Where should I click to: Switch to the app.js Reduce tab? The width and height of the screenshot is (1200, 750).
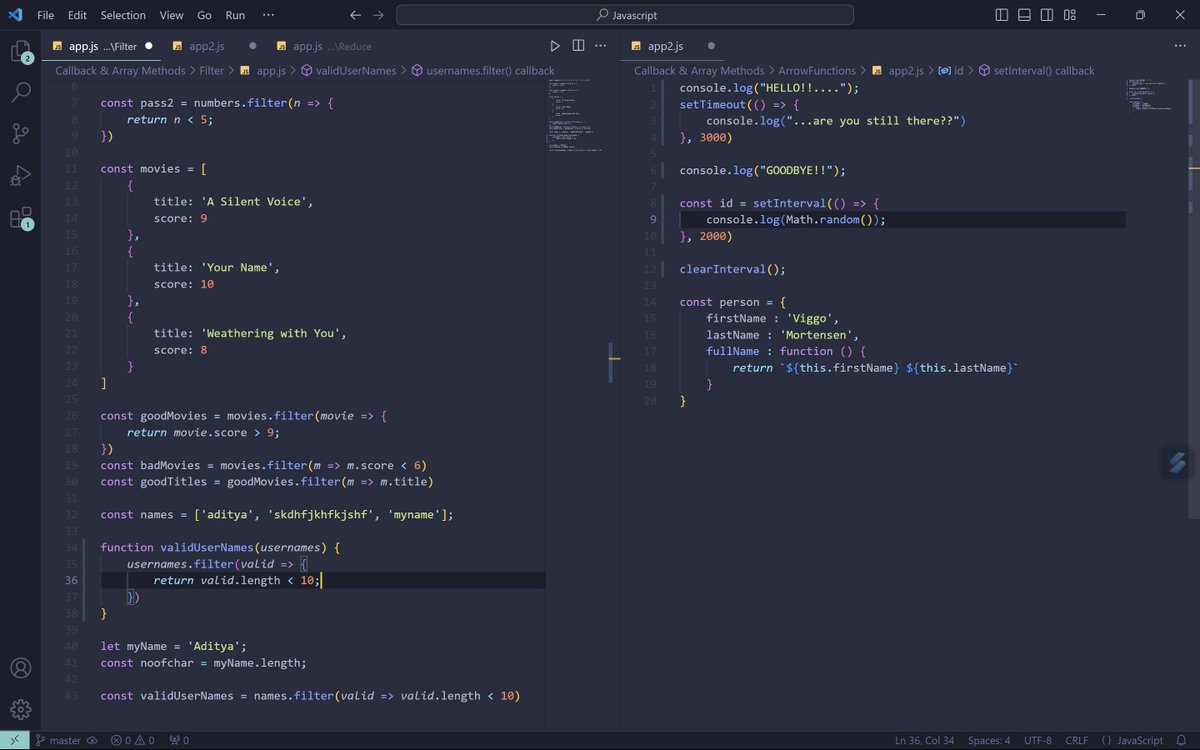click(x=325, y=46)
